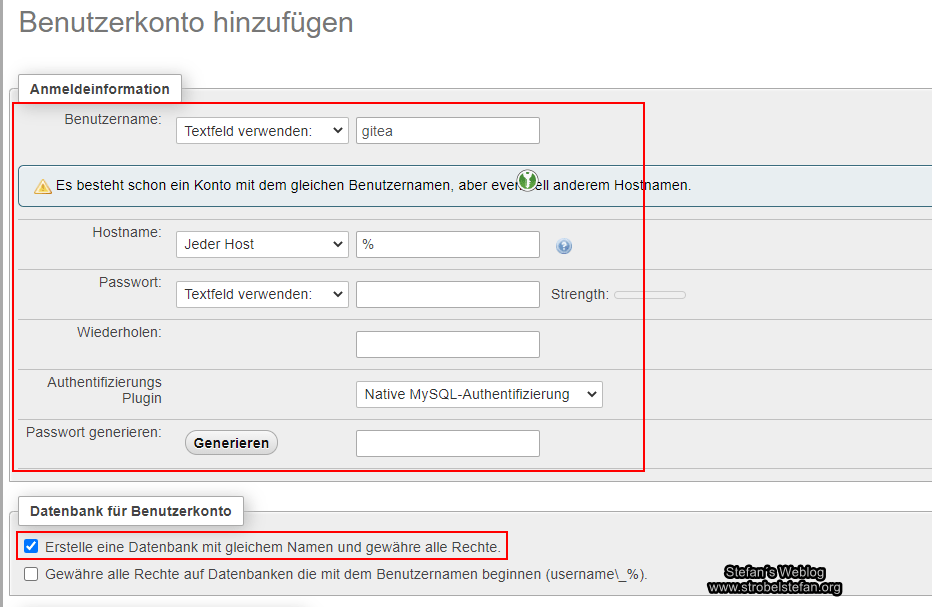This screenshot has width=932, height=607.
Task: Click the hostname field containing '%'
Action: pos(447,244)
